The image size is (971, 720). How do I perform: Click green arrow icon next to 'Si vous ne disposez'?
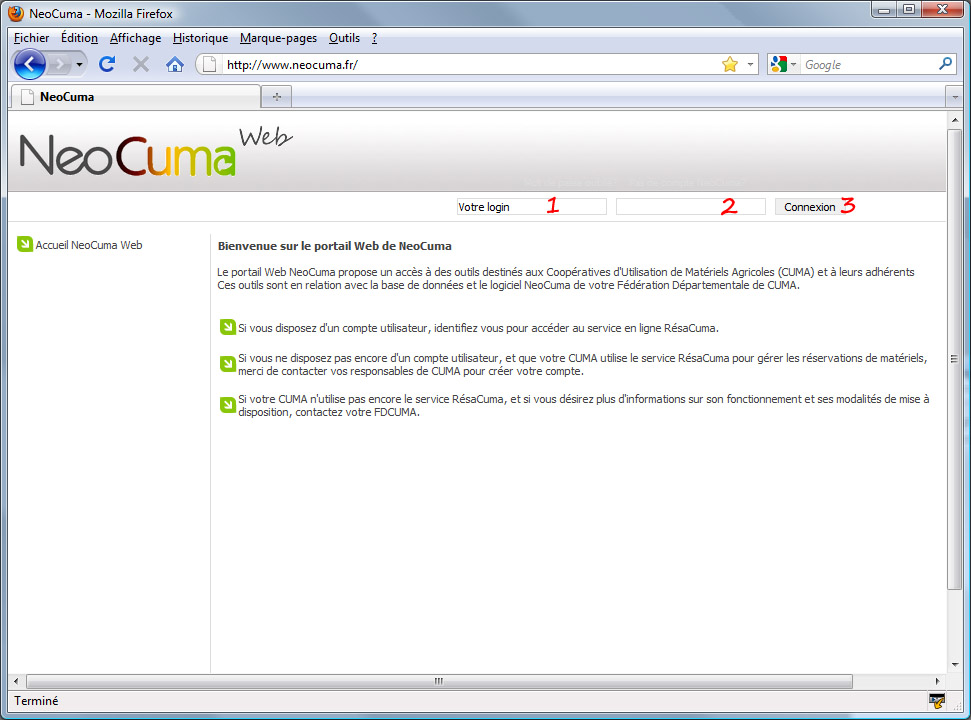point(228,363)
